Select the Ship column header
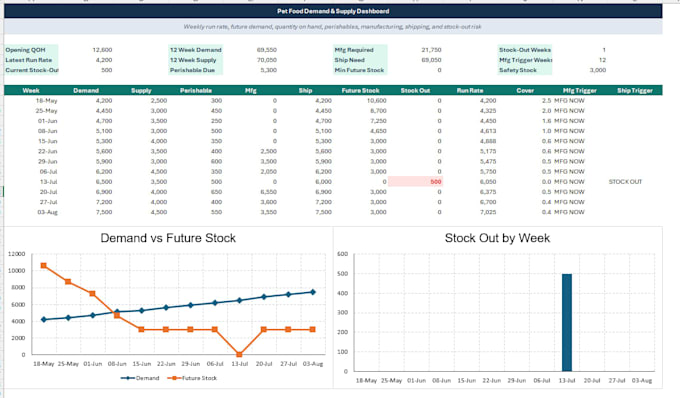 [305, 91]
